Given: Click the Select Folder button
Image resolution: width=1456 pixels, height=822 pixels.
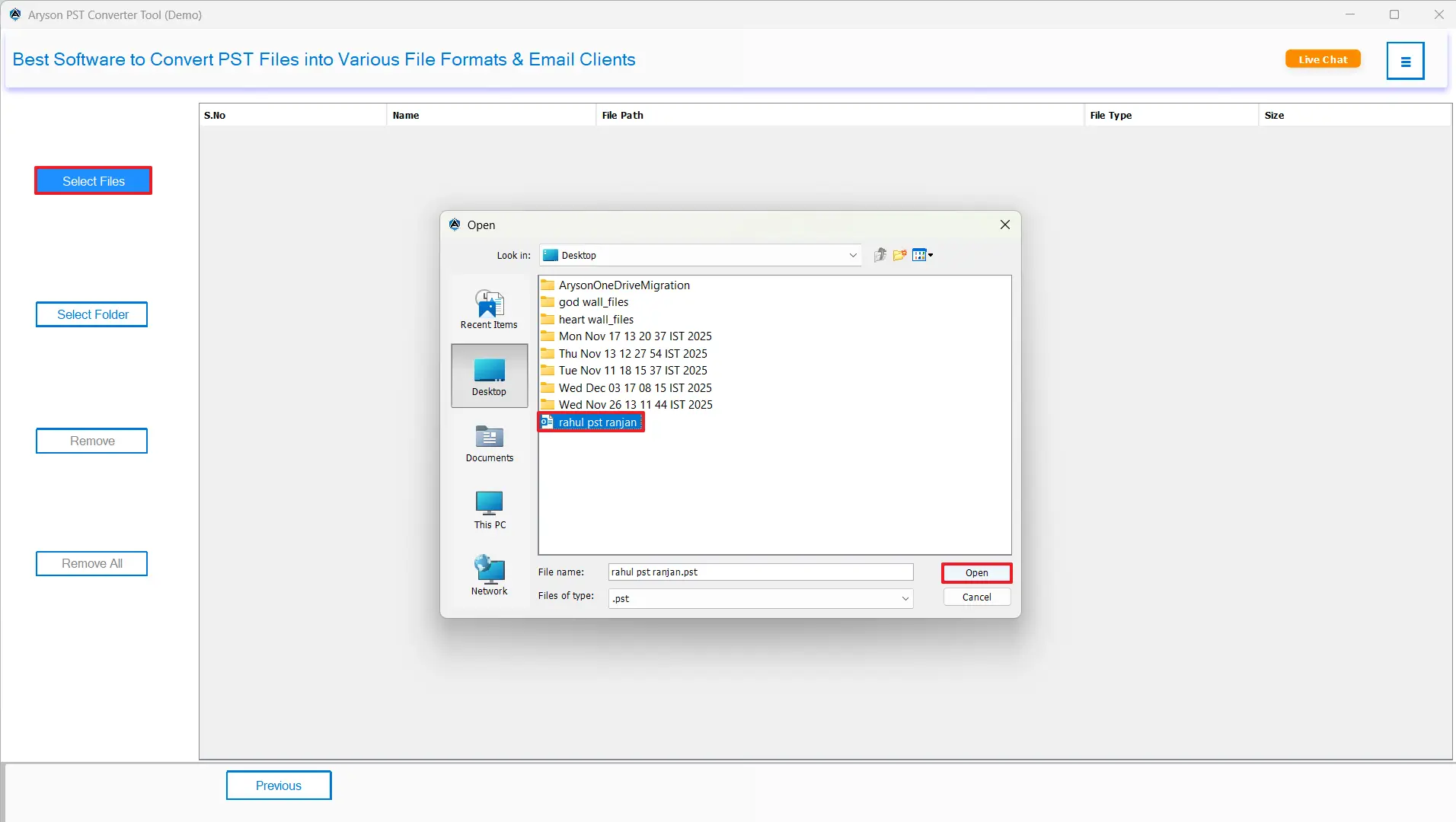Looking at the screenshot, I should click(x=91, y=314).
